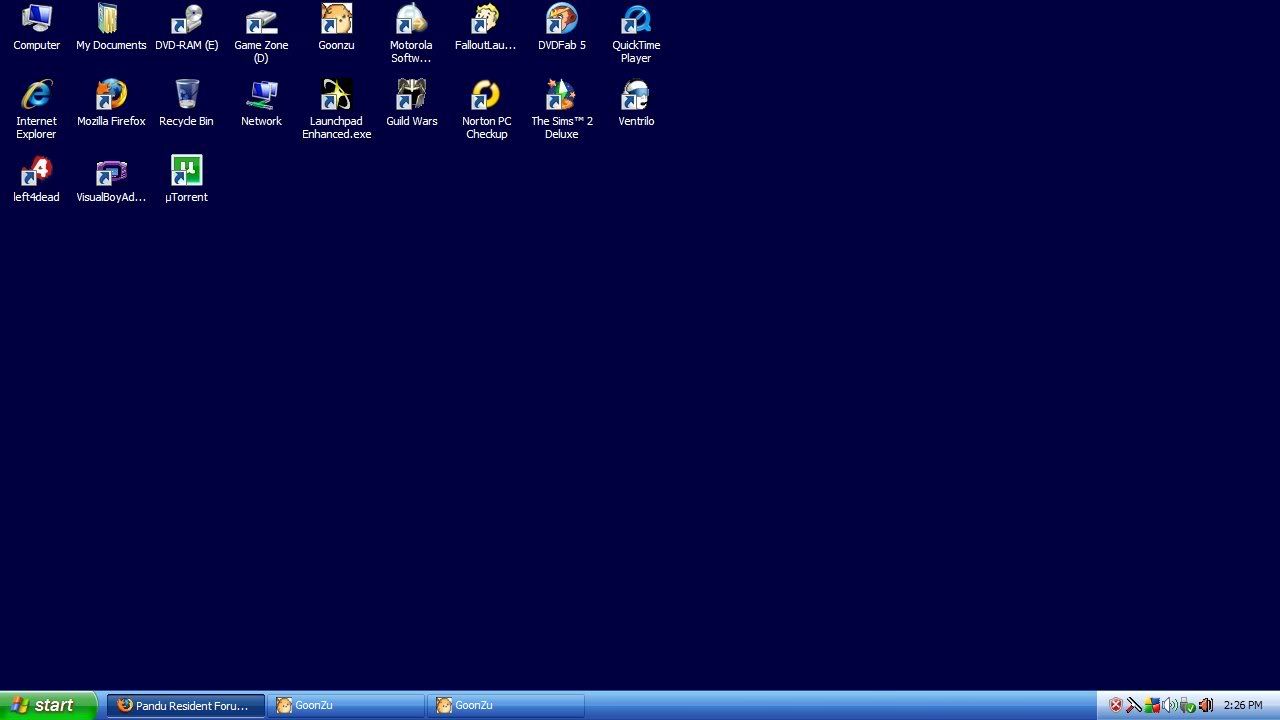Select the Internet Explorer desktop icon
Image resolution: width=1280 pixels, height=720 pixels.
click(x=37, y=110)
